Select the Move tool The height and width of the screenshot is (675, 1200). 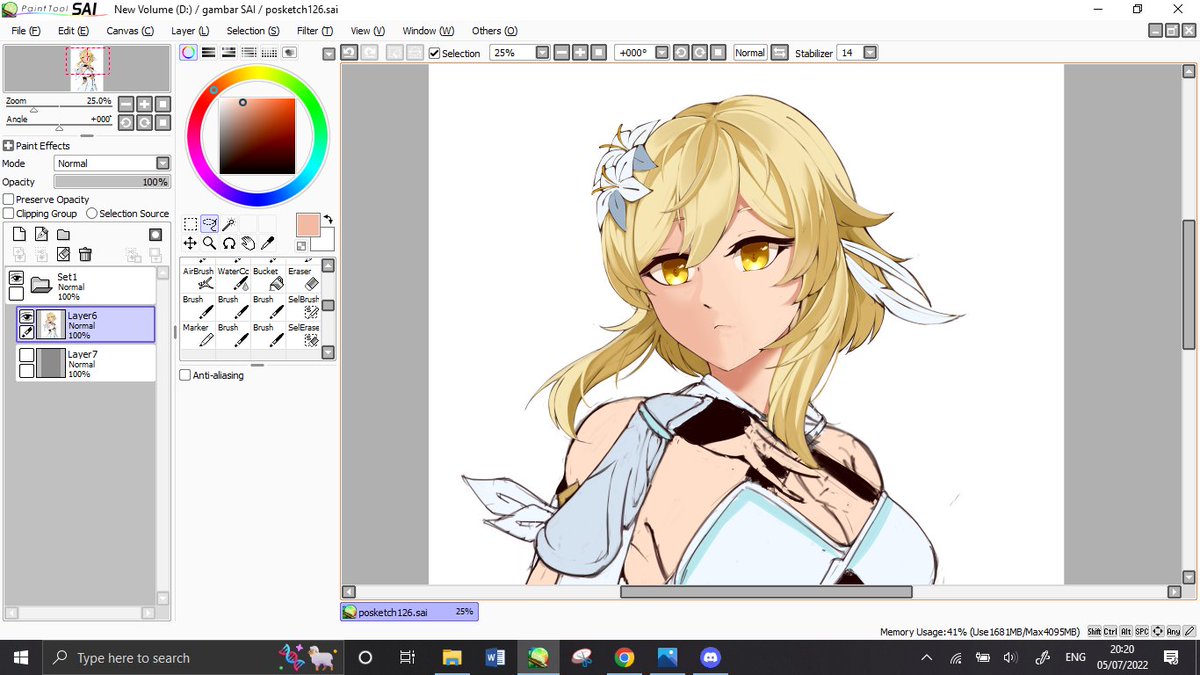coord(190,243)
